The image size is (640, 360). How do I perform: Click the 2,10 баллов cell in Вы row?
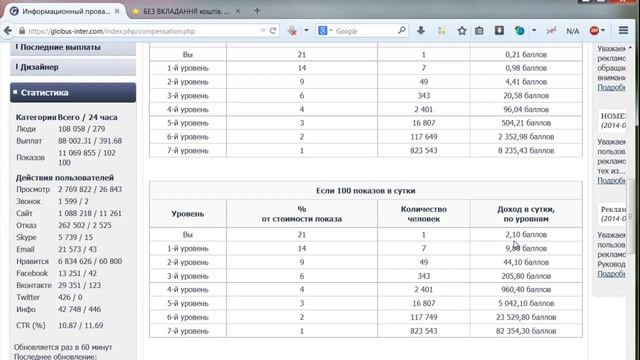tap(526, 235)
